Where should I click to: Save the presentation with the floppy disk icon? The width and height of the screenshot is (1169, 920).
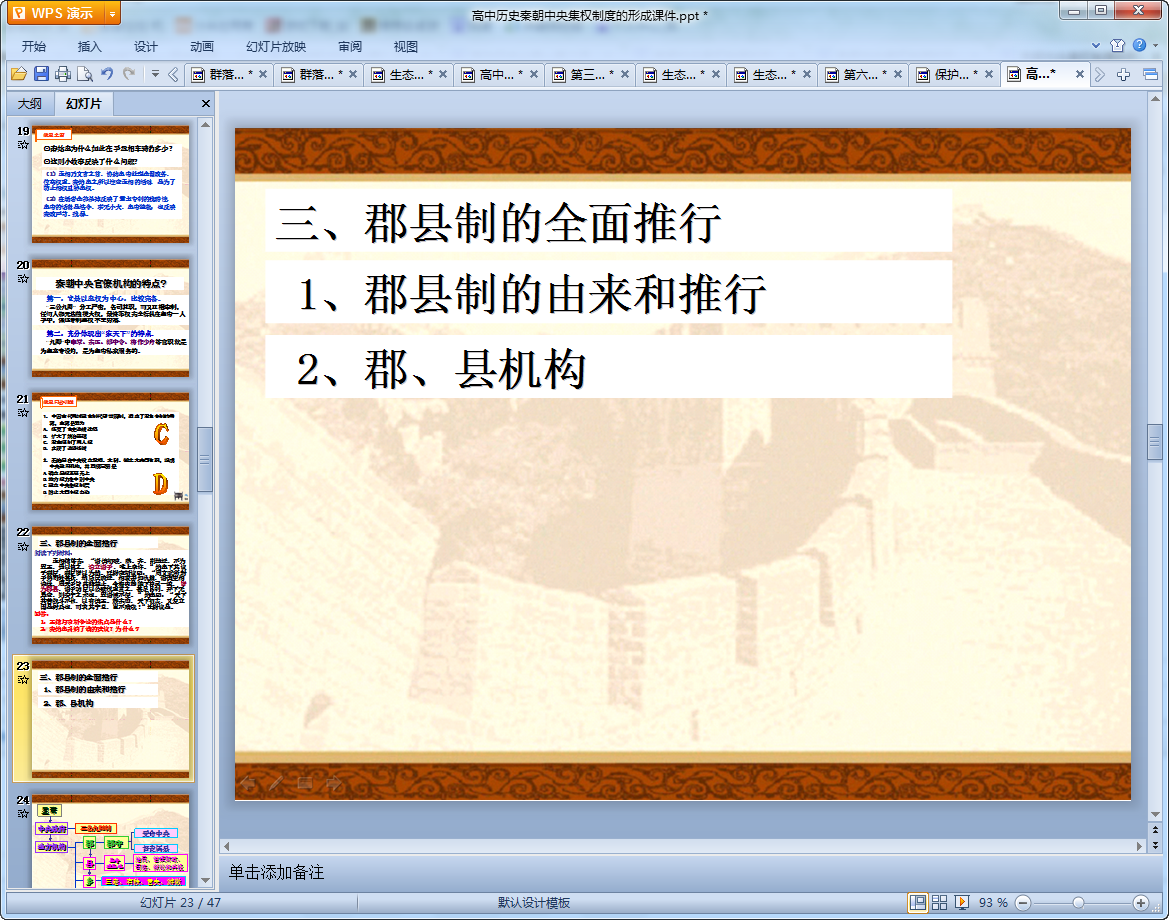tap(41, 74)
